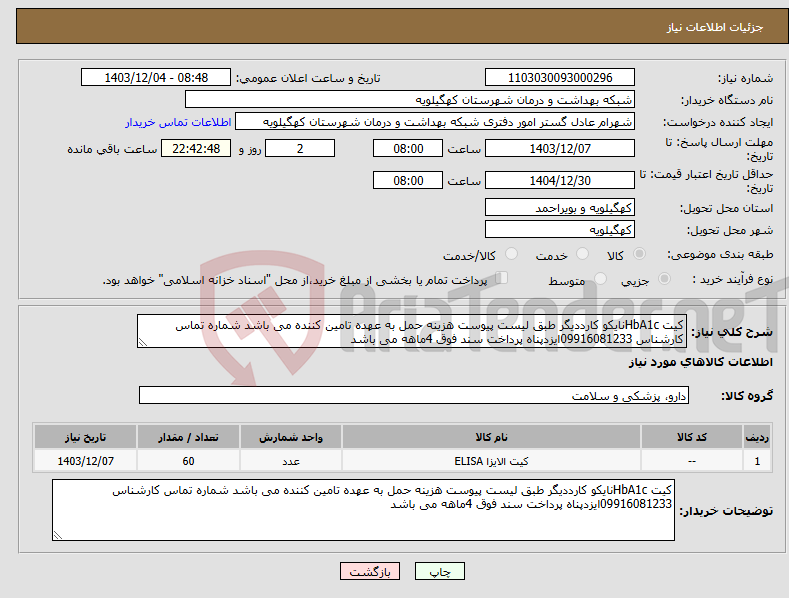The width and height of the screenshot is (789, 598).
Task: Click the تاریخ نیاز column header
Action: coord(85,437)
